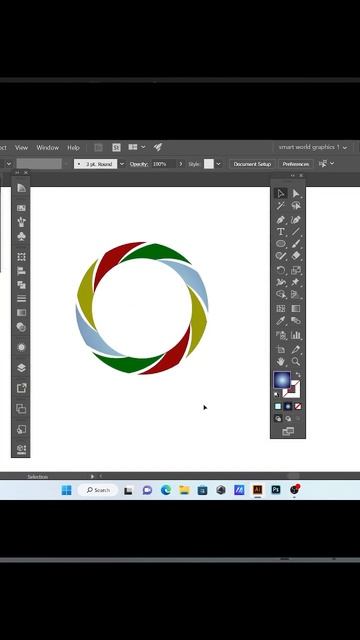Image resolution: width=360 pixels, height=640 pixels.
Task: Change Screen Mode at Tools panel bottom
Action: (288, 431)
